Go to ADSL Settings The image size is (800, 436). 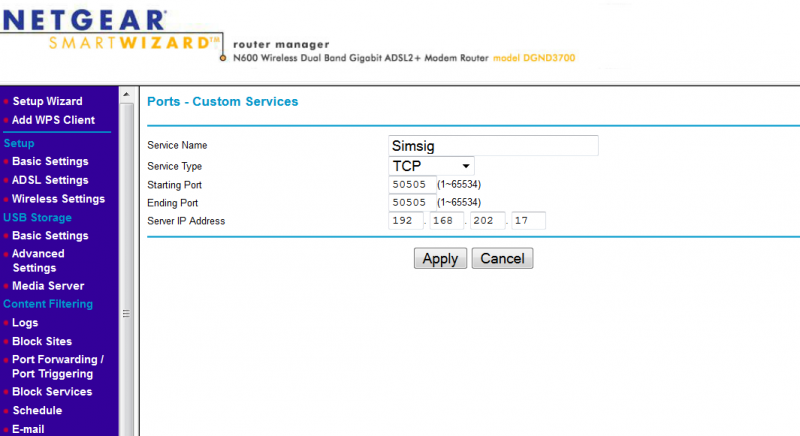point(50,180)
